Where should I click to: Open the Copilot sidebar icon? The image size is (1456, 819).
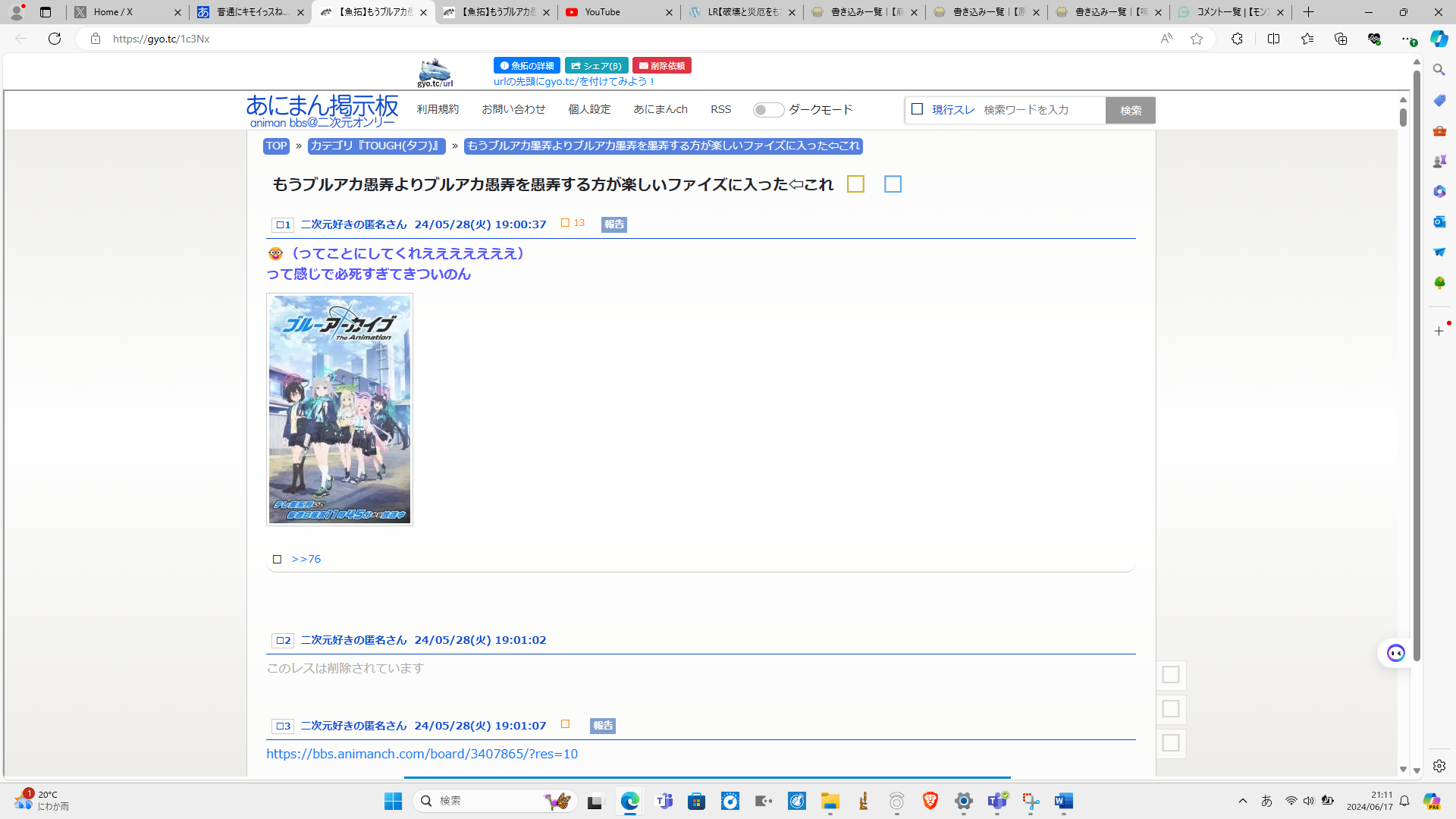click(x=1439, y=39)
